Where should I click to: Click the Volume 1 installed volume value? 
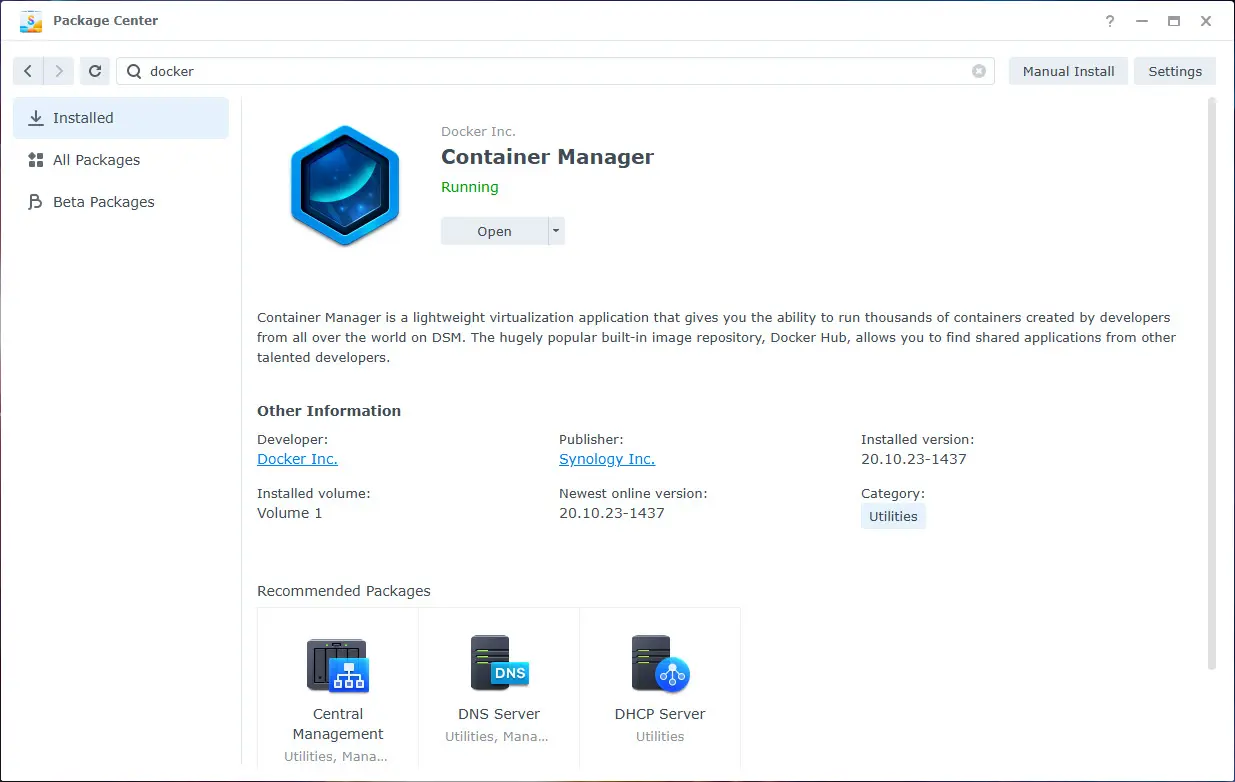(x=290, y=513)
